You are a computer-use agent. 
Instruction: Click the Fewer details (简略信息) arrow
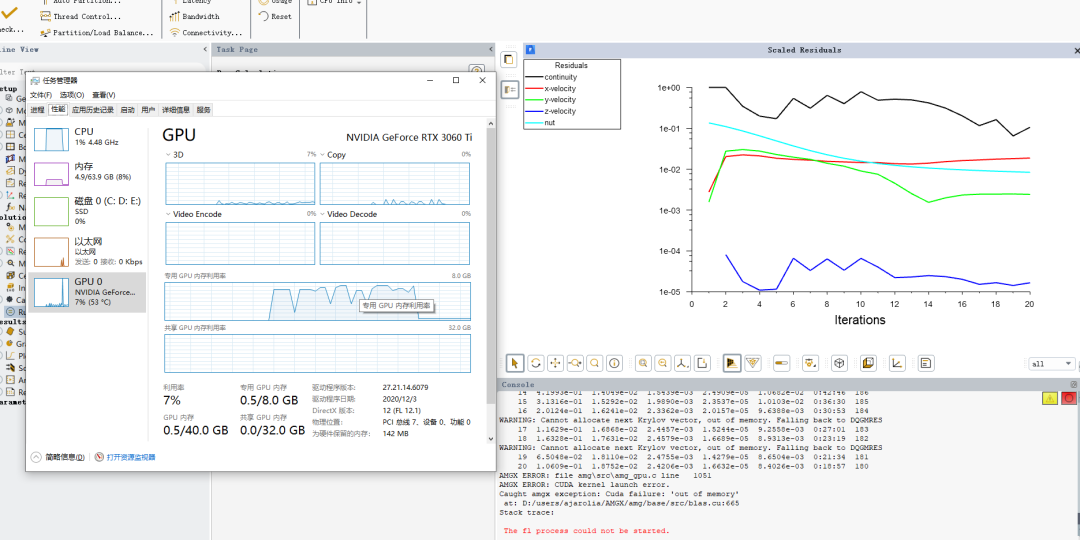pyautogui.click(x=36, y=457)
